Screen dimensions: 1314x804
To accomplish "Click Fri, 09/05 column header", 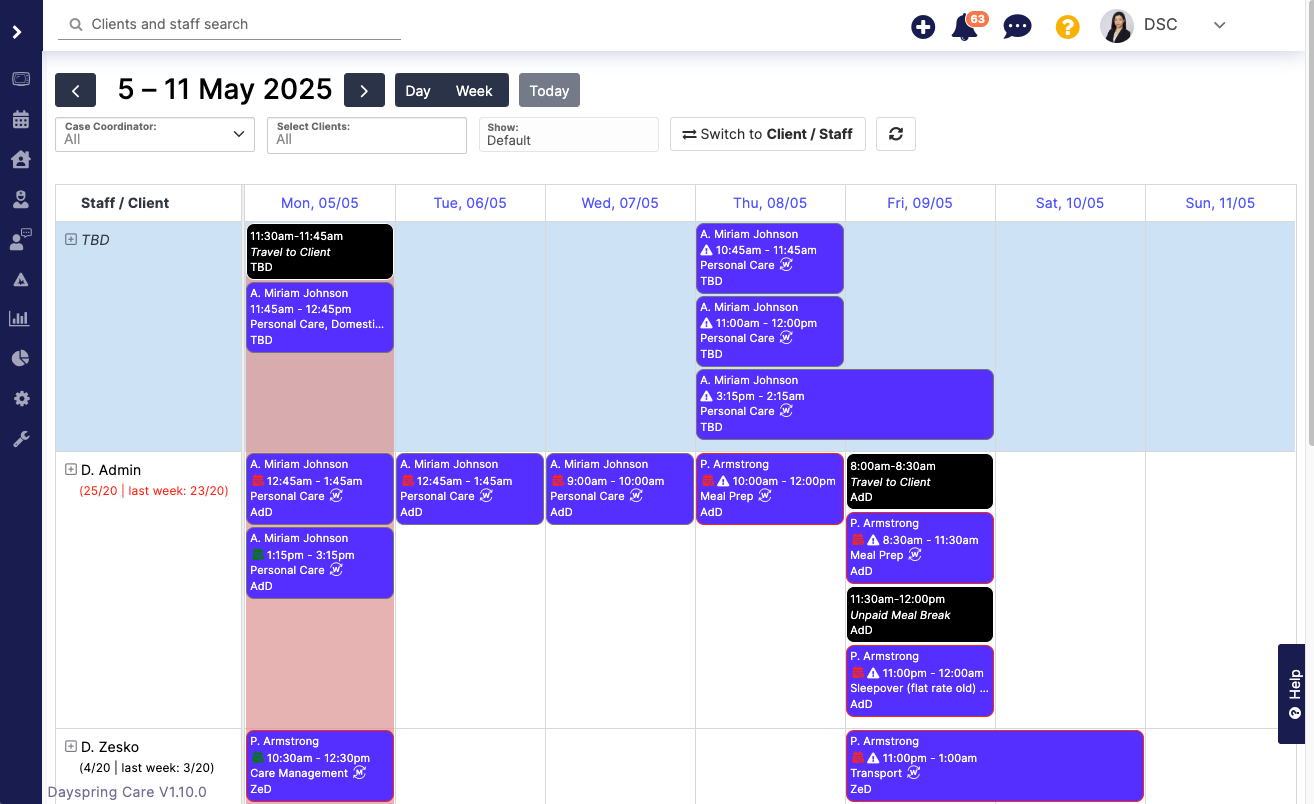I will click(x=920, y=203).
